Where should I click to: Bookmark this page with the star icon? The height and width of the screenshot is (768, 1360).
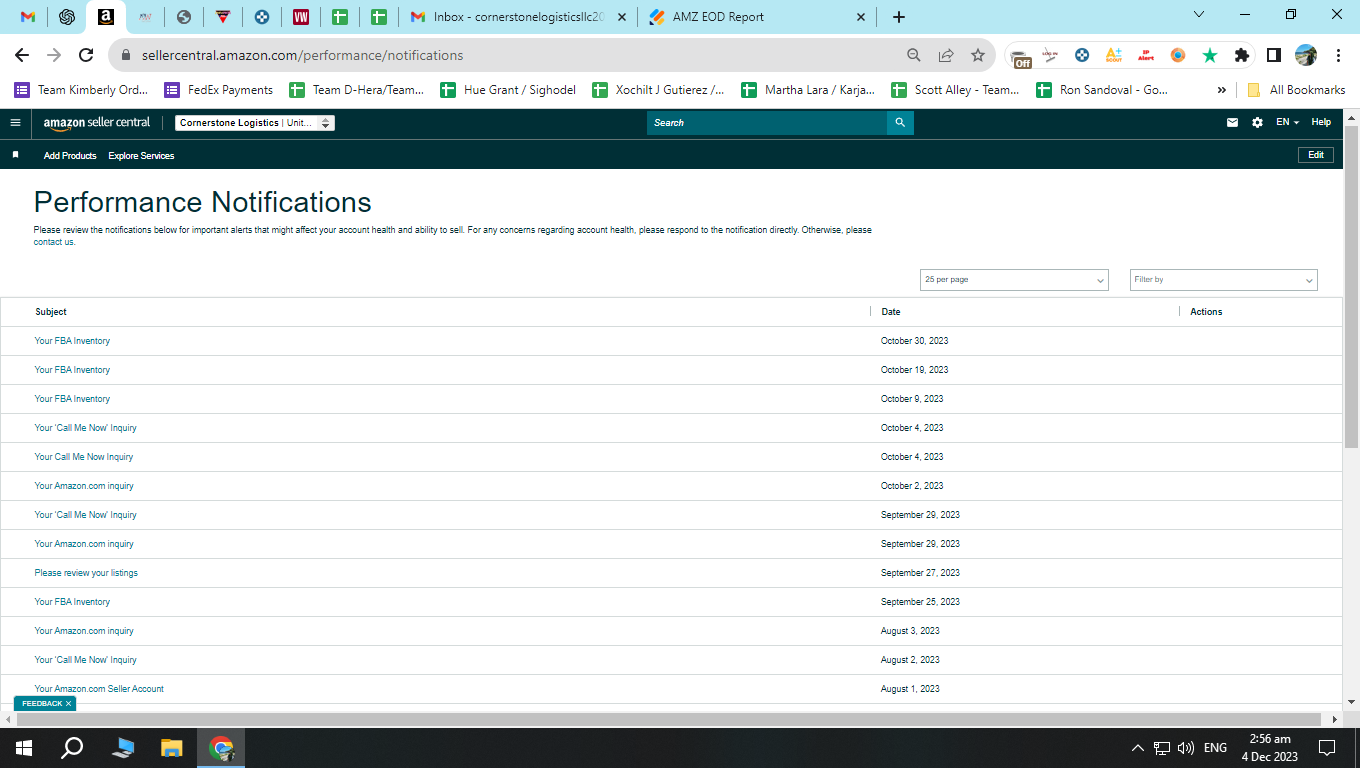pos(978,55)
